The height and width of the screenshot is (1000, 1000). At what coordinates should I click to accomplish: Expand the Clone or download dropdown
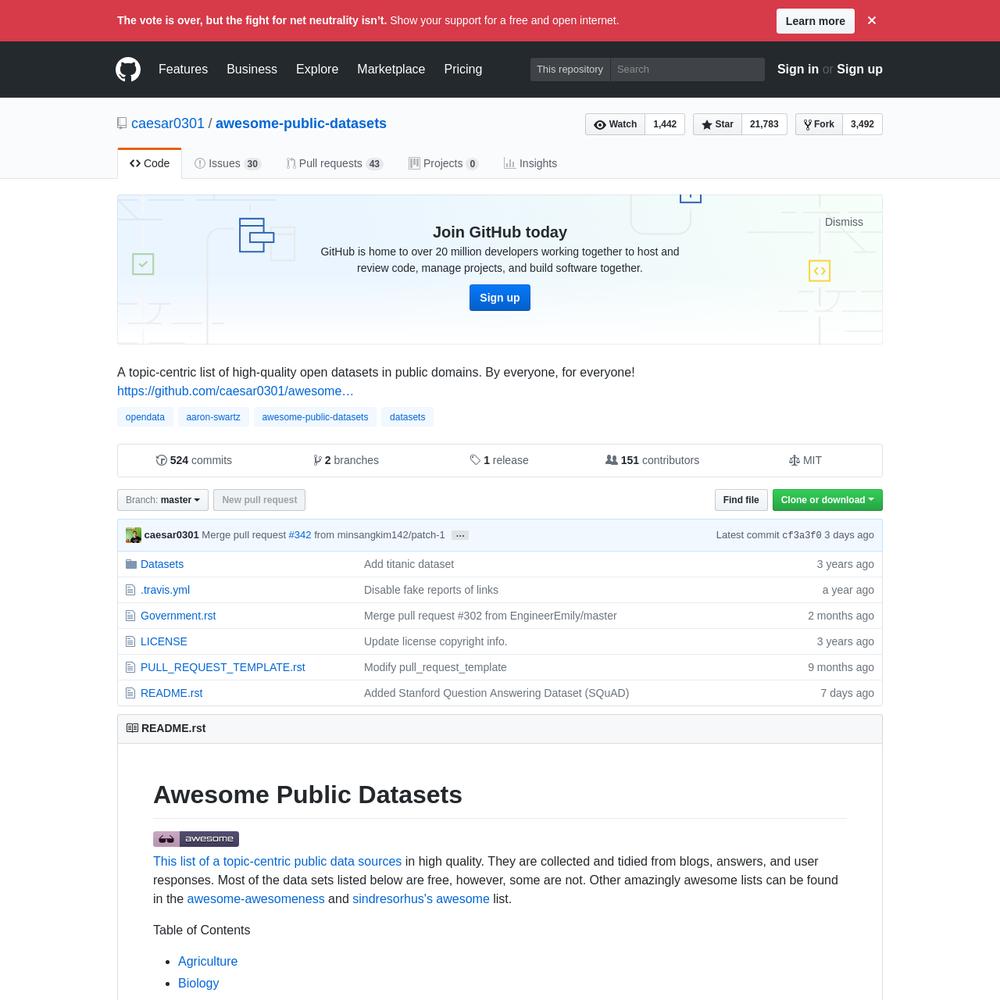[827, 500]
